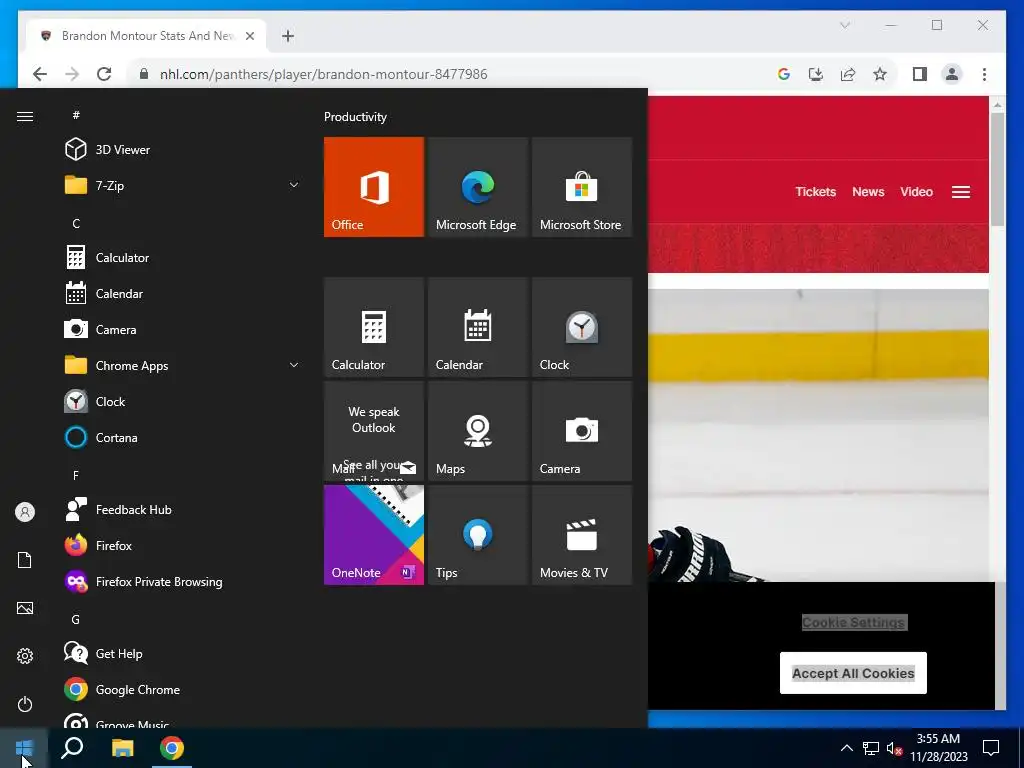The image size is (1024, 768).
Task: Open the Chrome profile avatar
Action: click(x=952, y=74)
